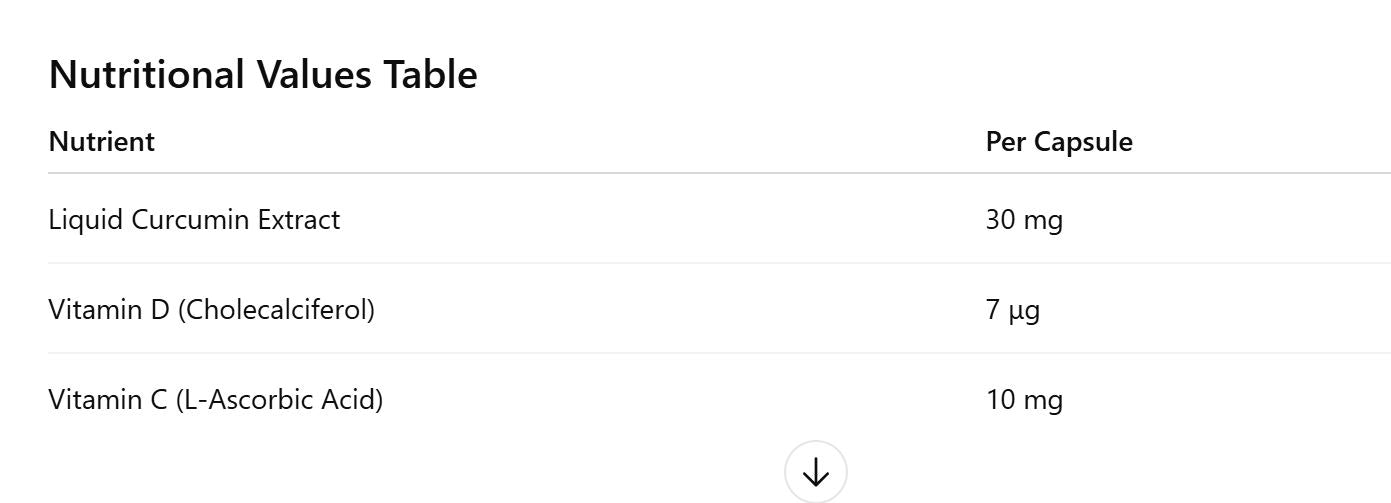Click the 30 mg value cell
Screen dimensions: 1391x503
tap(1024, 220)
